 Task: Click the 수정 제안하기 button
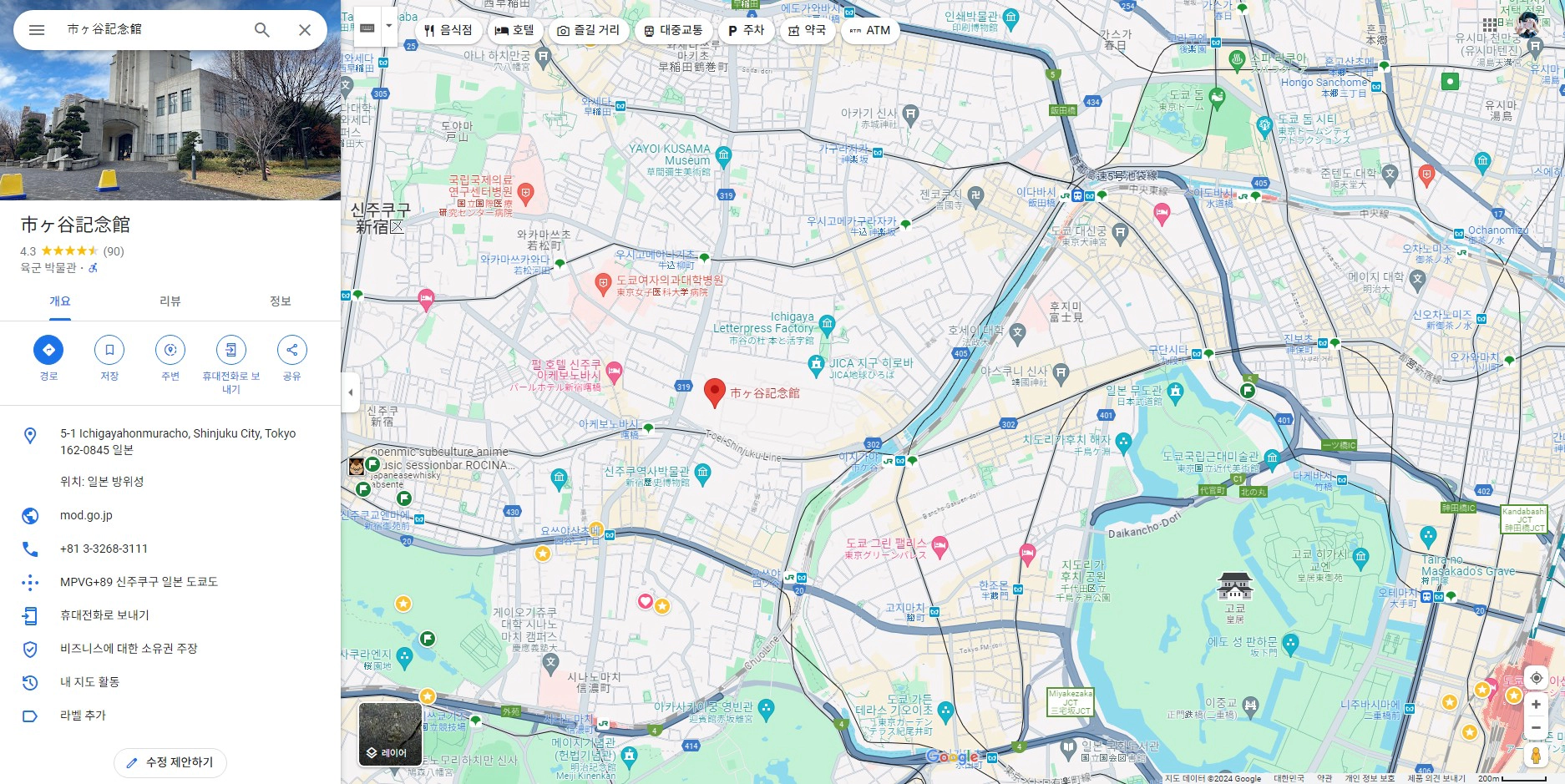click(170, 762)
